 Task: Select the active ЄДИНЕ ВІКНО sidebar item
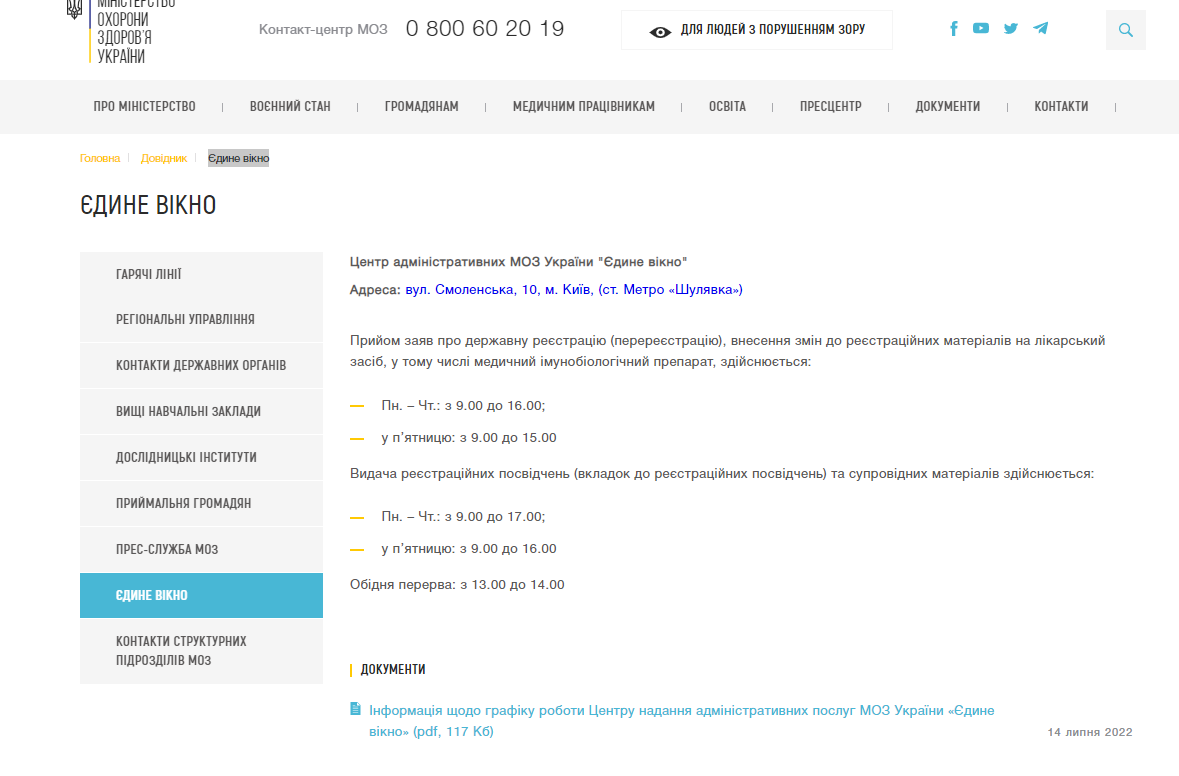pos(202,596)
